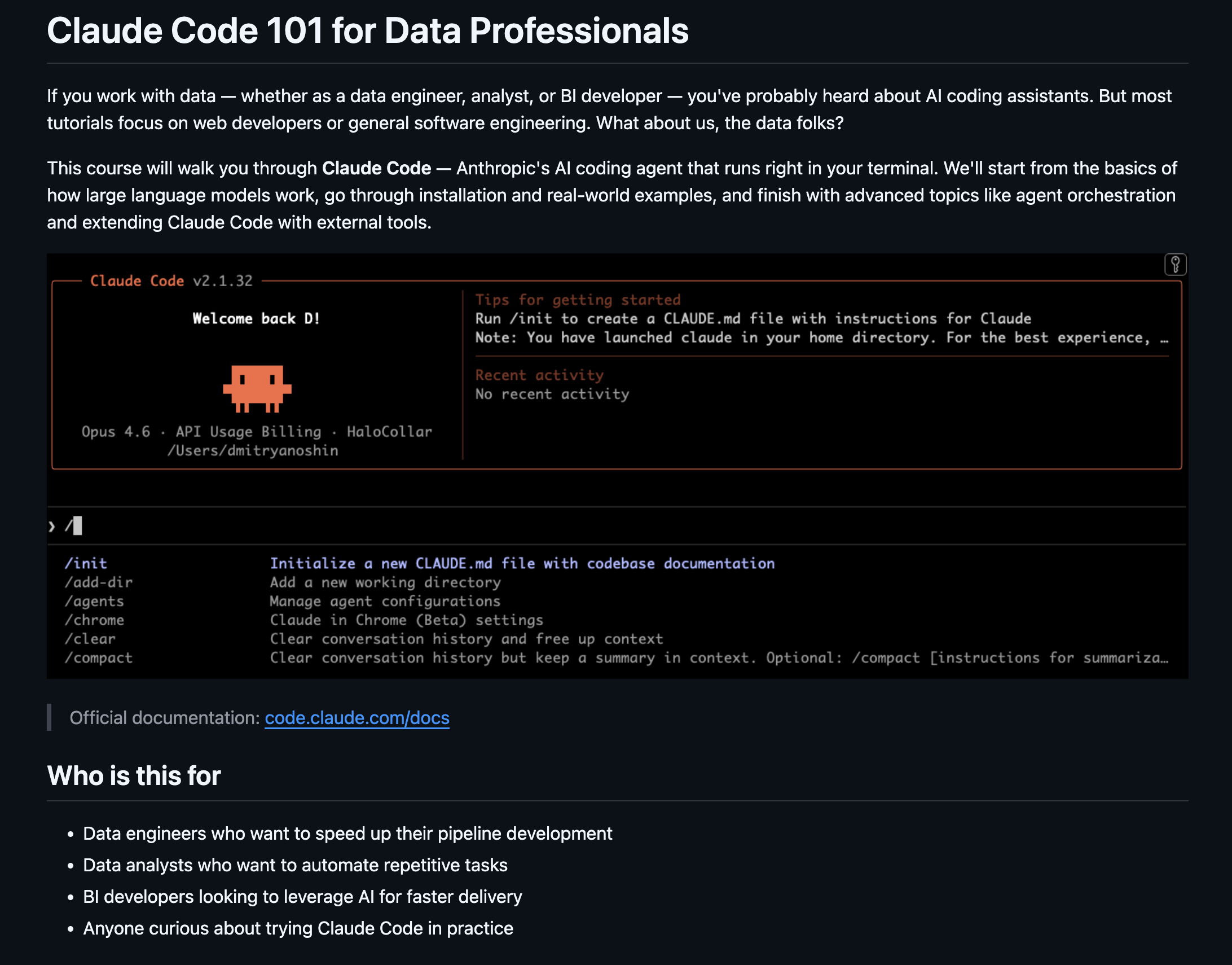The height and width of the screenshot is (965, 1232).
Task: Select the /clear command entry
Action: 90,639
